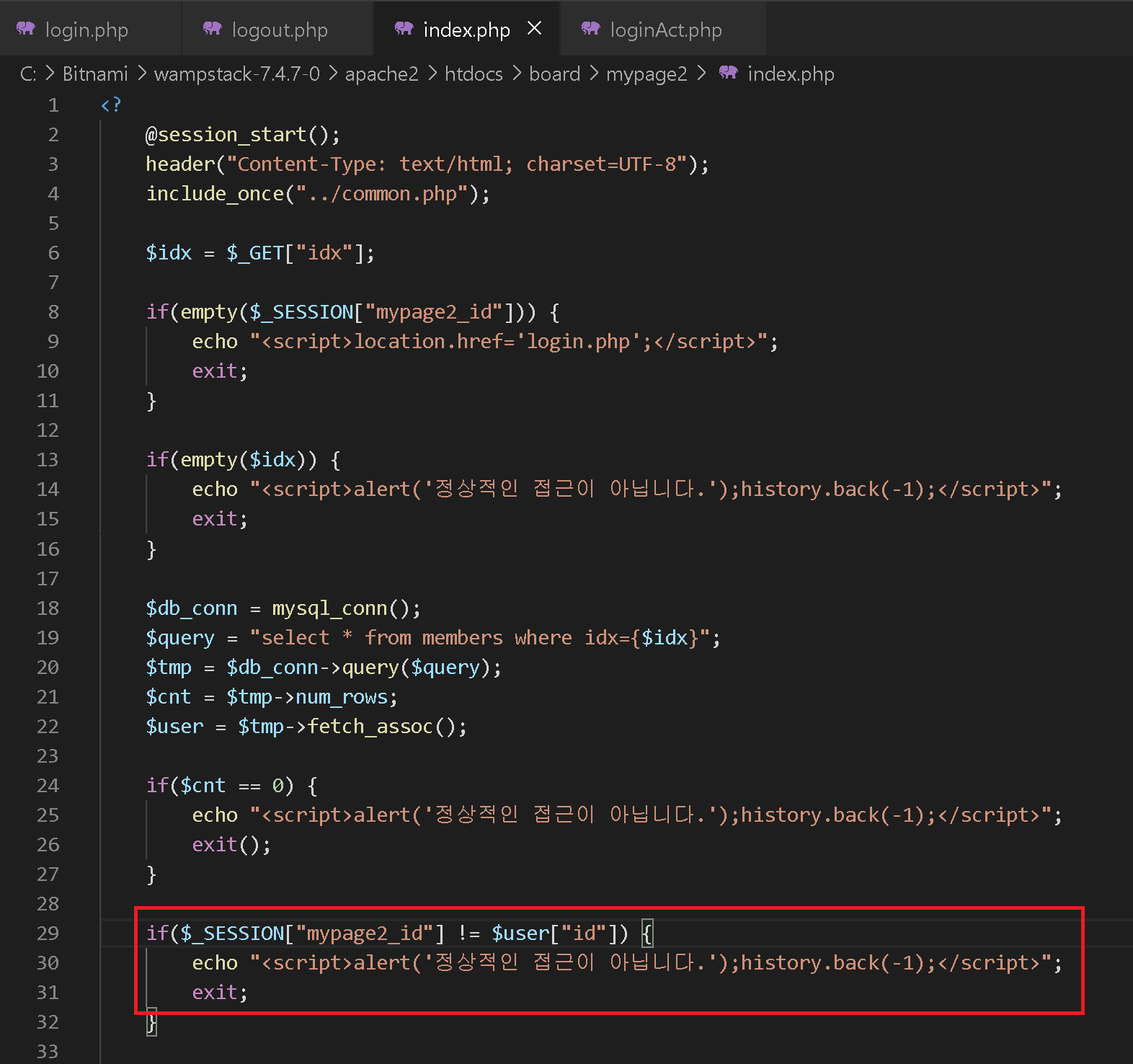
Task: Click PHP elephant icon on index.php tab
Action: click(x=404, y=29)
